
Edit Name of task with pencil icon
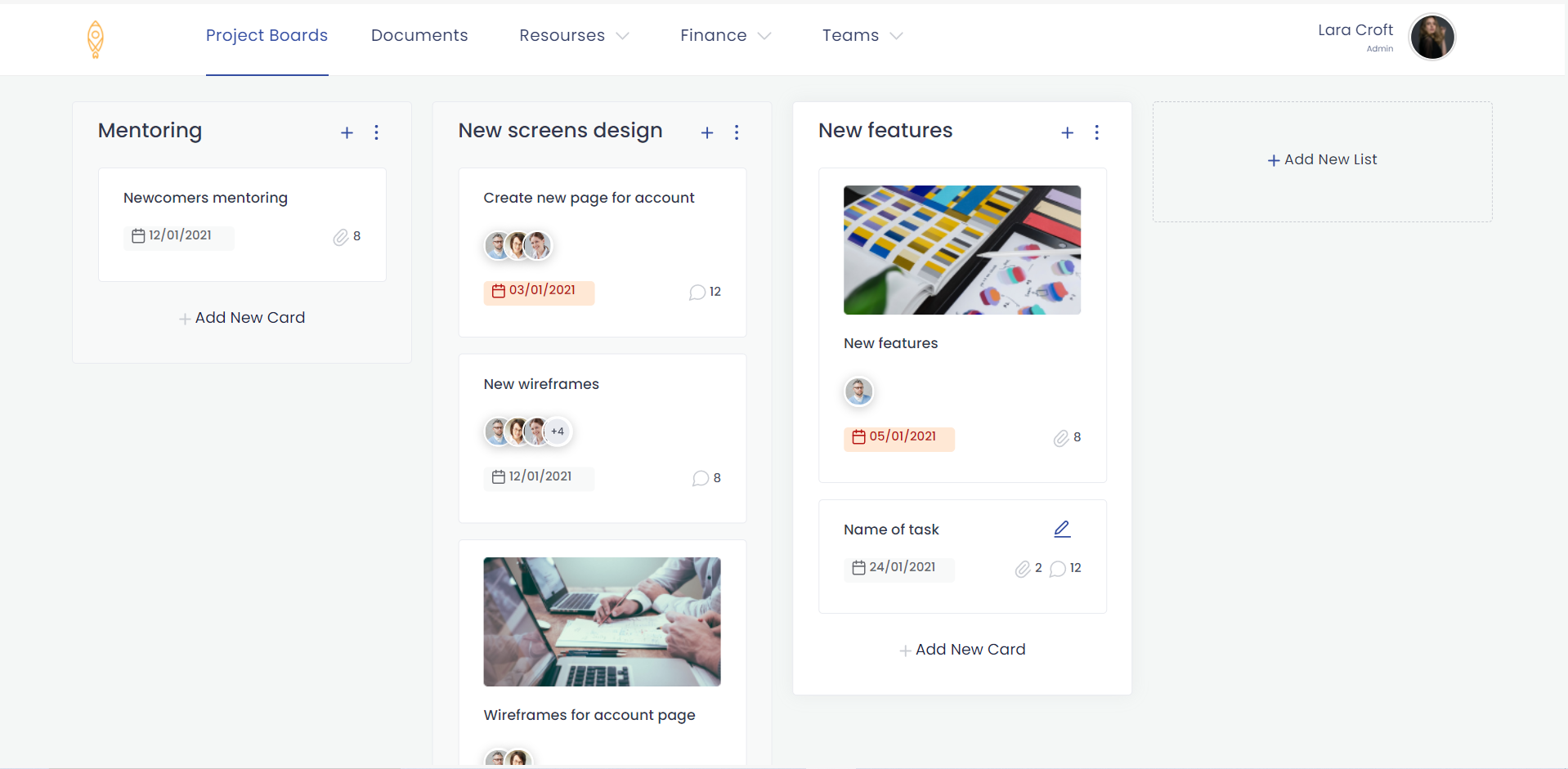(x=1062, y=529)
